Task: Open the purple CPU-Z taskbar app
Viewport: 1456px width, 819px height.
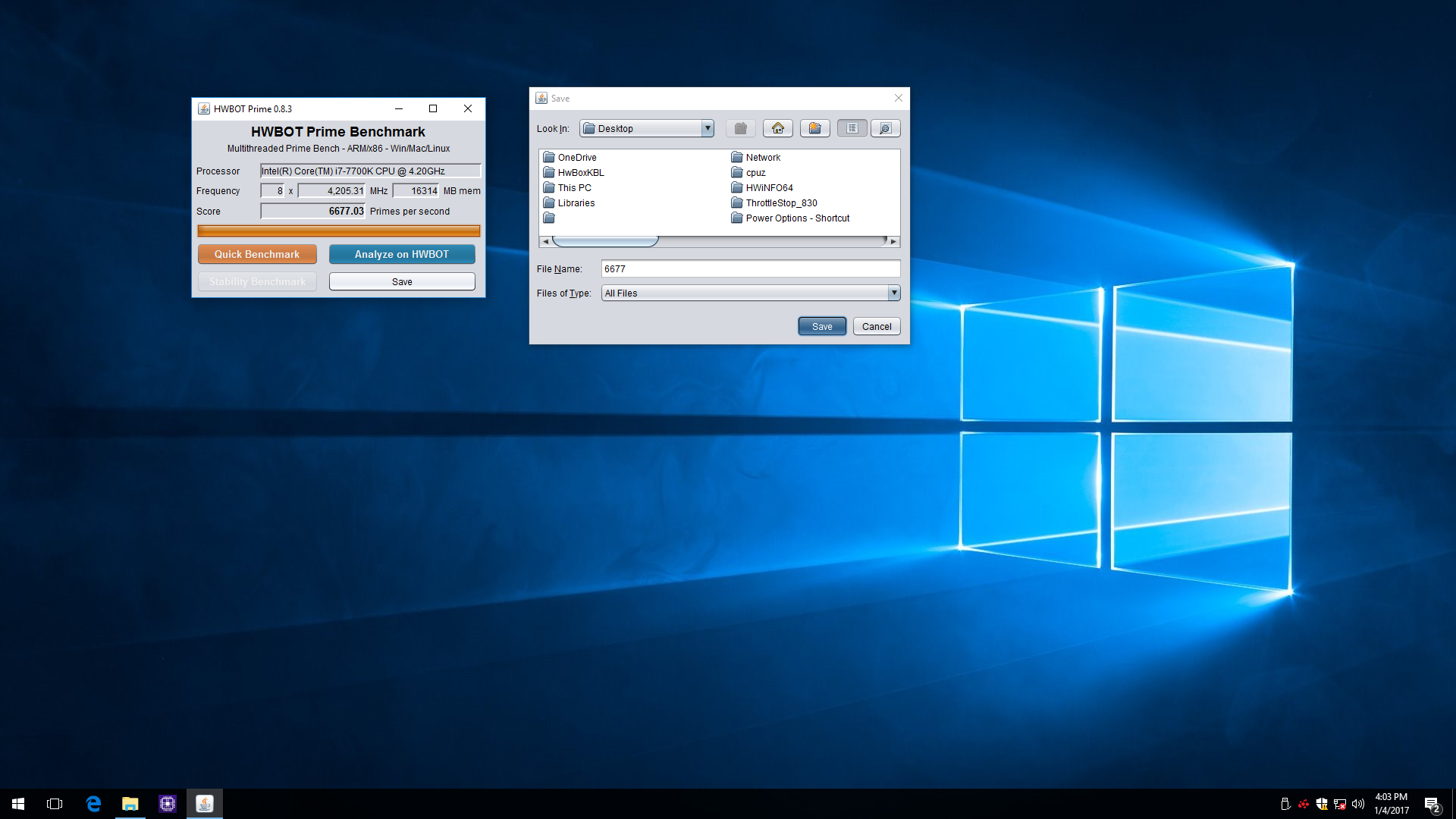Action: pyautogui.click(x=168, y=804)
